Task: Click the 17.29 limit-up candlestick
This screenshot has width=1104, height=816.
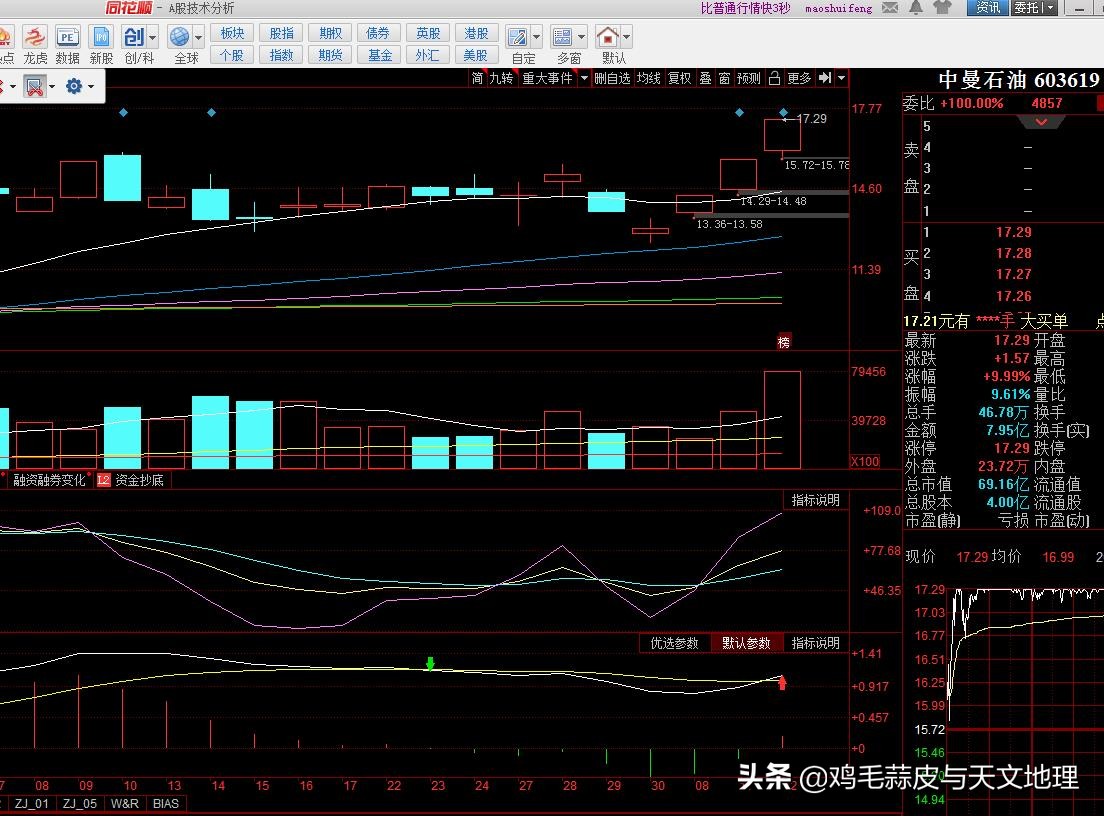Action: tap(782, 135)
